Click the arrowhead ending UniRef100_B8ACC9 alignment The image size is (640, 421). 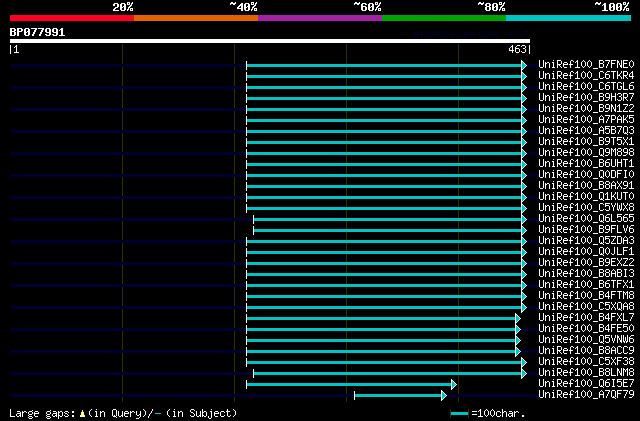[x=518, y=352]
